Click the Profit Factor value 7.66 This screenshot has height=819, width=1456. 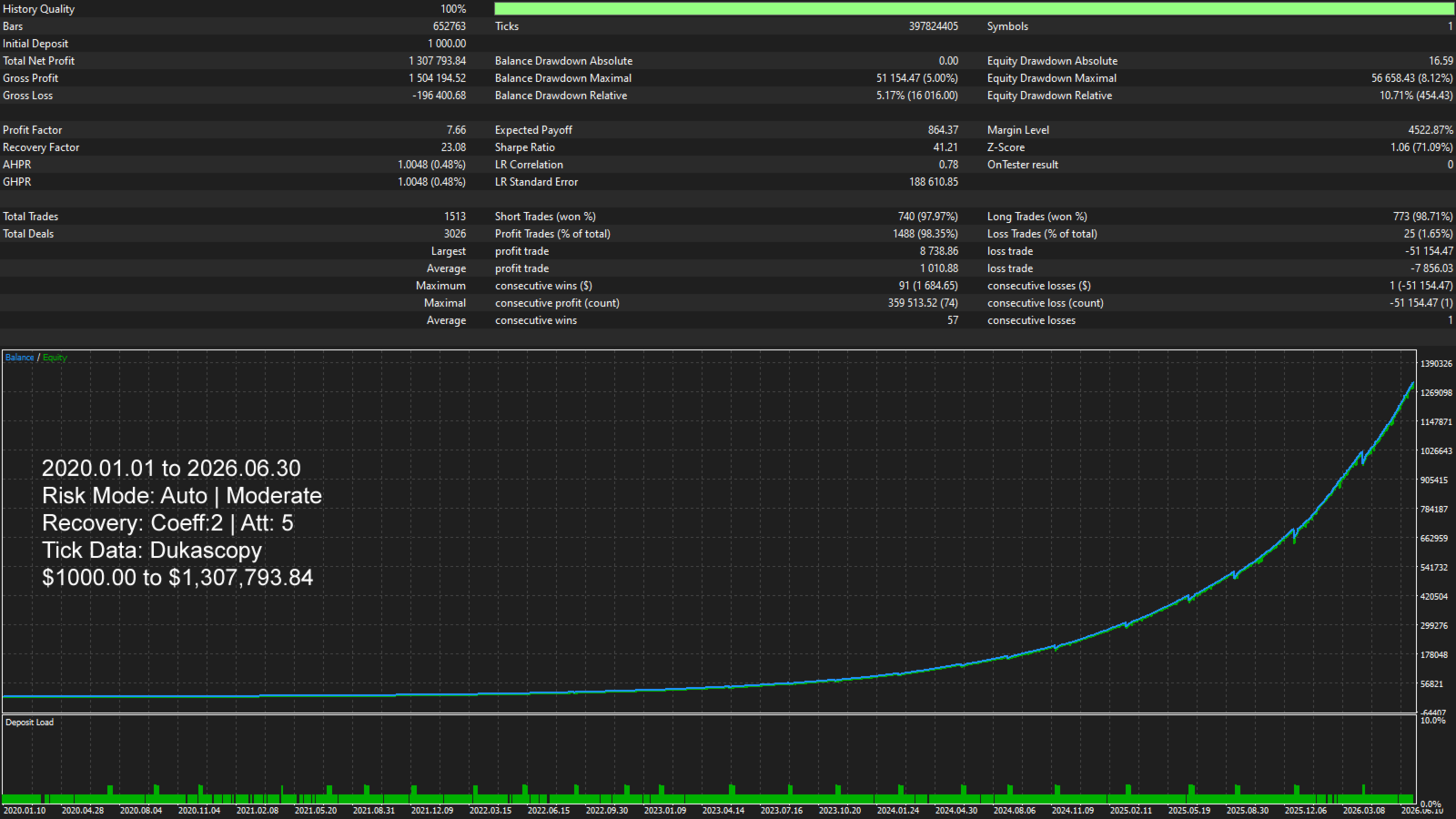pyautogui.click(x=456, y=130)
